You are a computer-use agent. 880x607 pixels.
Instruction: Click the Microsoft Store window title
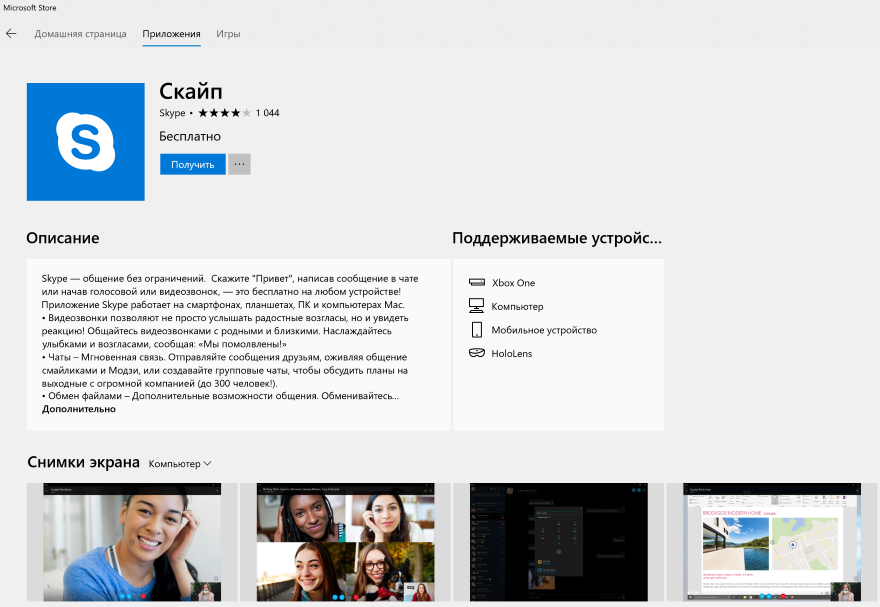[30, 8]
